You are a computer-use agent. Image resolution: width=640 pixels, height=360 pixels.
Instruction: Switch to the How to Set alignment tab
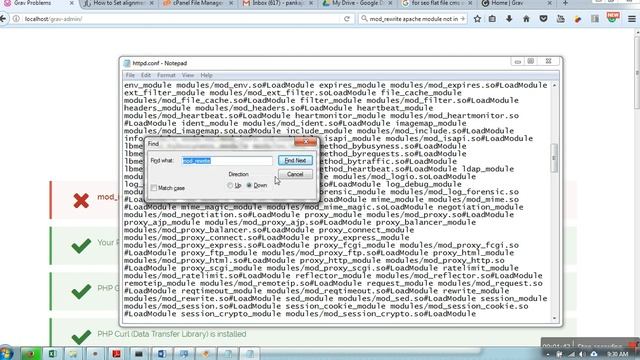pos(118,3)
